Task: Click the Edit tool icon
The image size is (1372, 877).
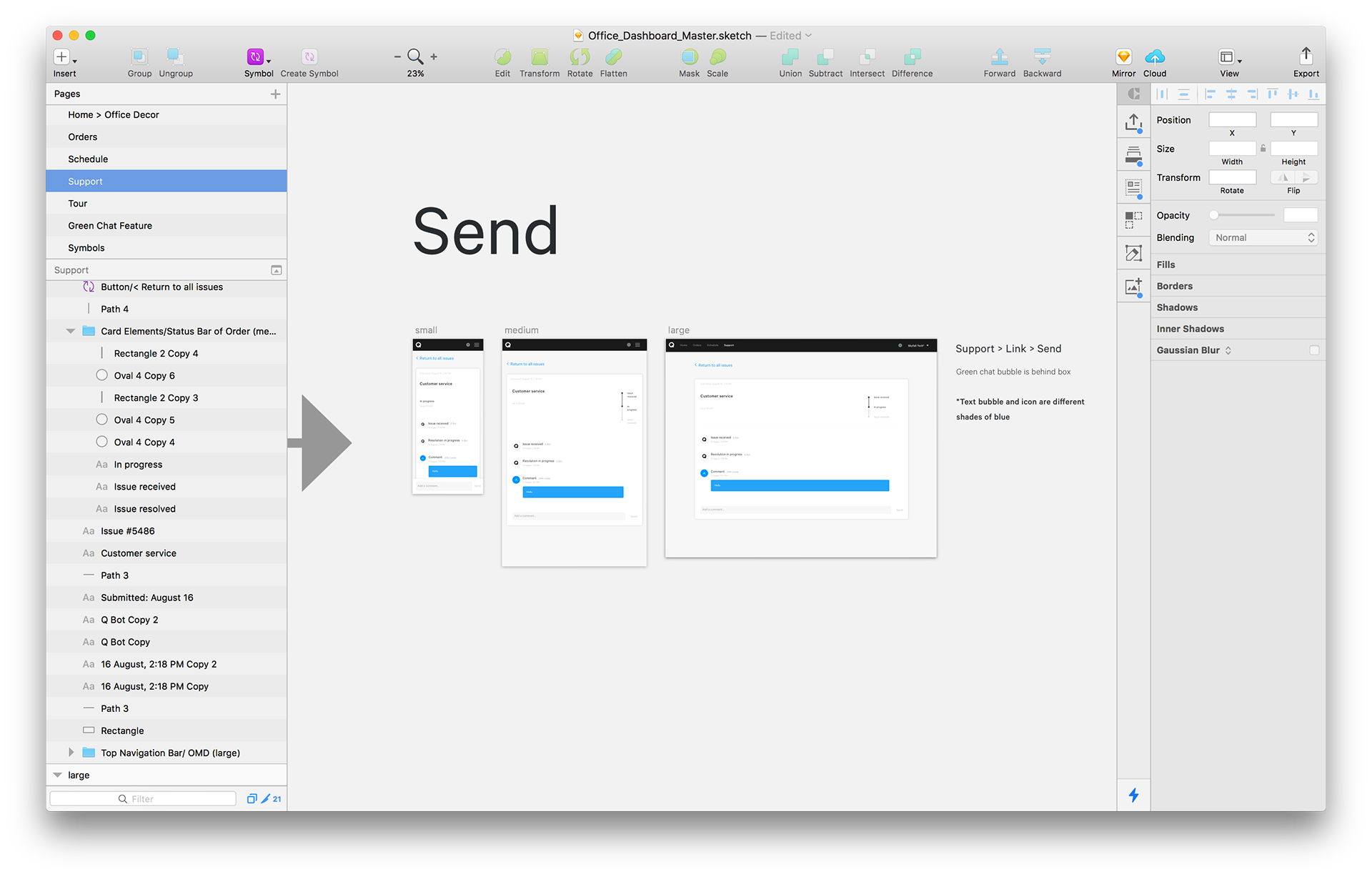Action: 502,57
